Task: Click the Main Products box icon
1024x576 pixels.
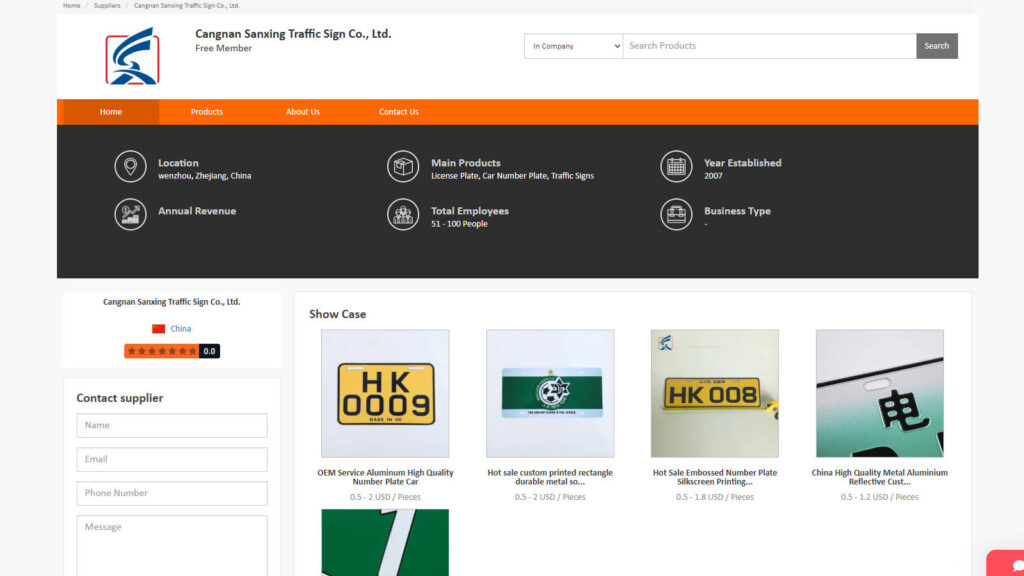Action: 403,167
